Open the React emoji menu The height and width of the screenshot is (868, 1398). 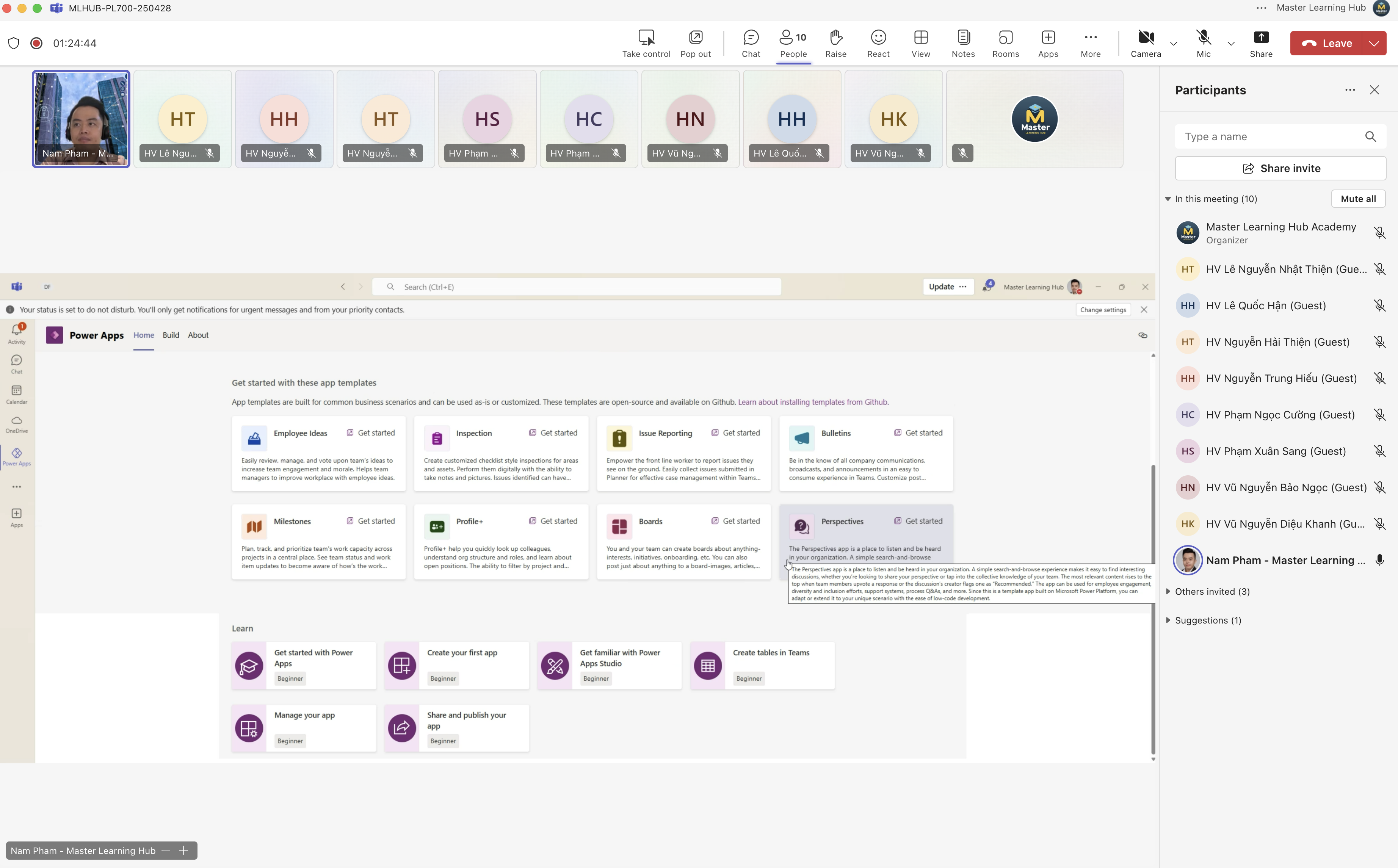click(x=878, y=44)
